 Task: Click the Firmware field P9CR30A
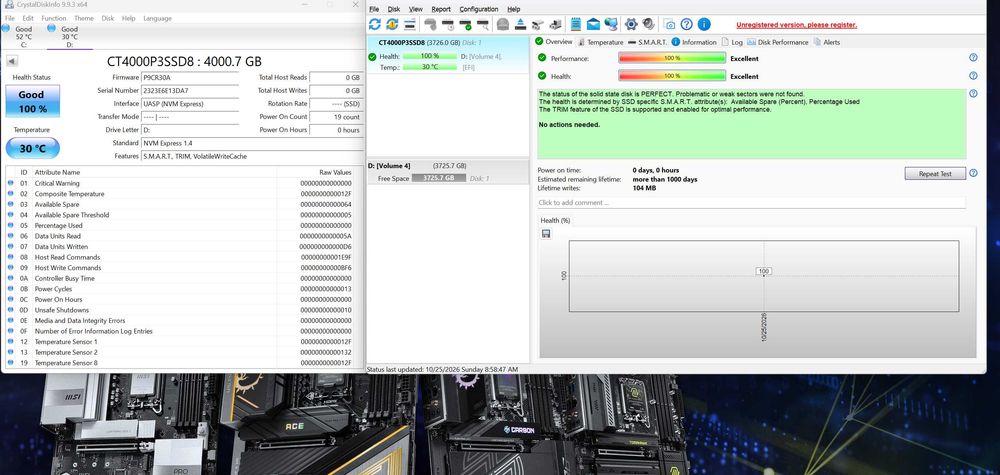pos(190,77)
